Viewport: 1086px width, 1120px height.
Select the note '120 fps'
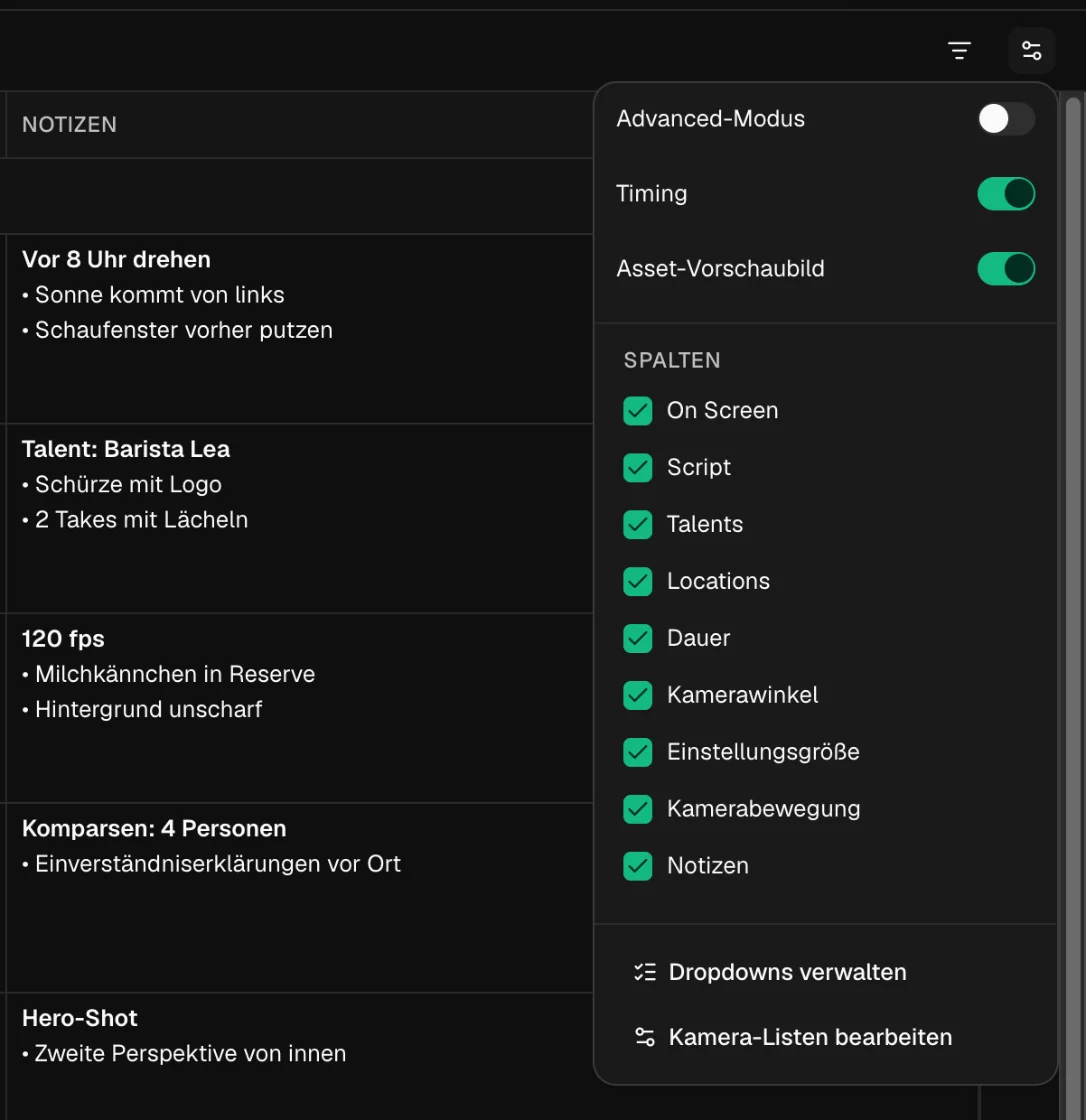pos(64,639)
